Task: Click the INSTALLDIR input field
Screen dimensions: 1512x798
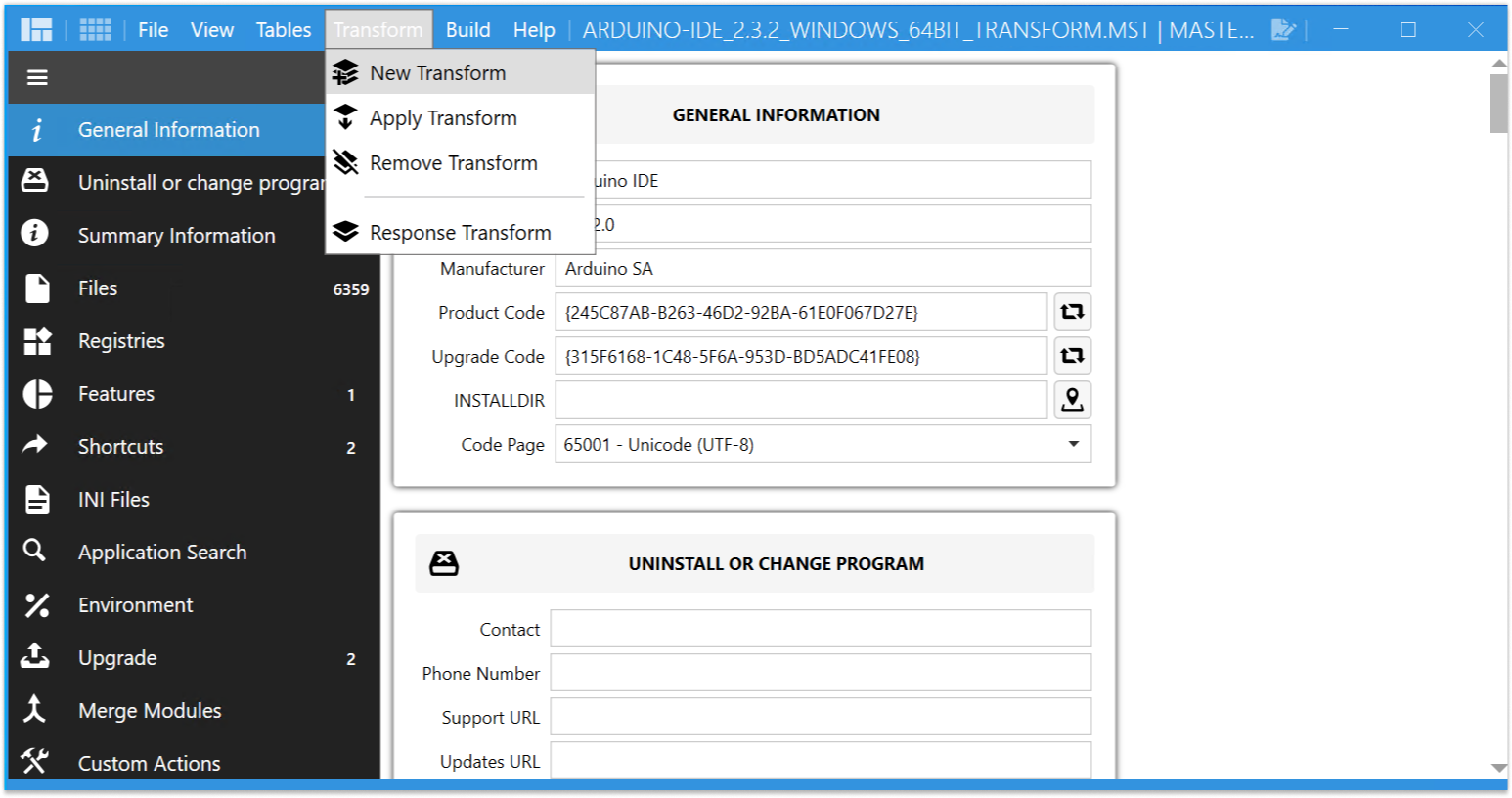Action: [801, 400]
